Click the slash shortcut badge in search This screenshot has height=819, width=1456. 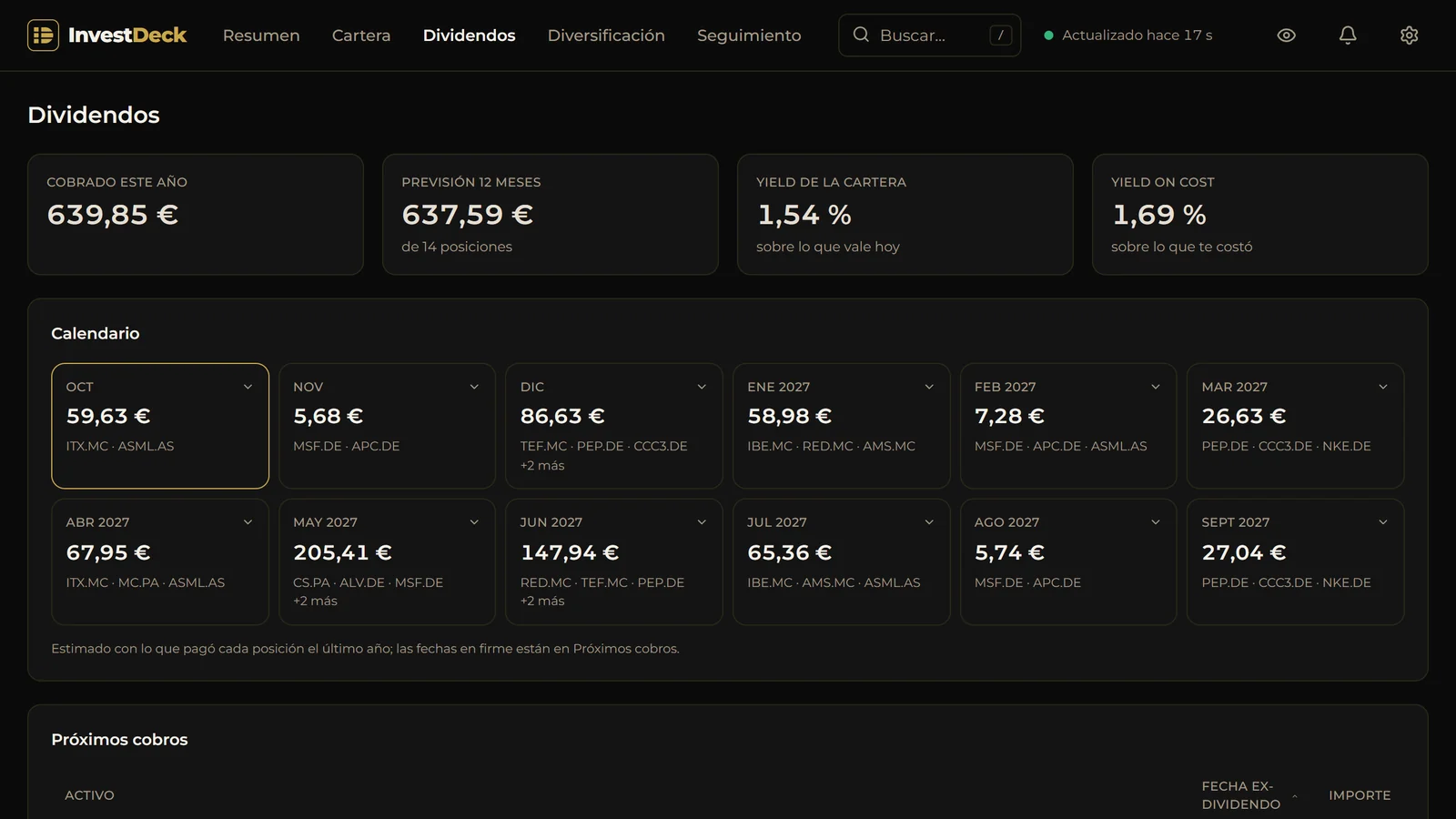click(x=1000, y=35)
